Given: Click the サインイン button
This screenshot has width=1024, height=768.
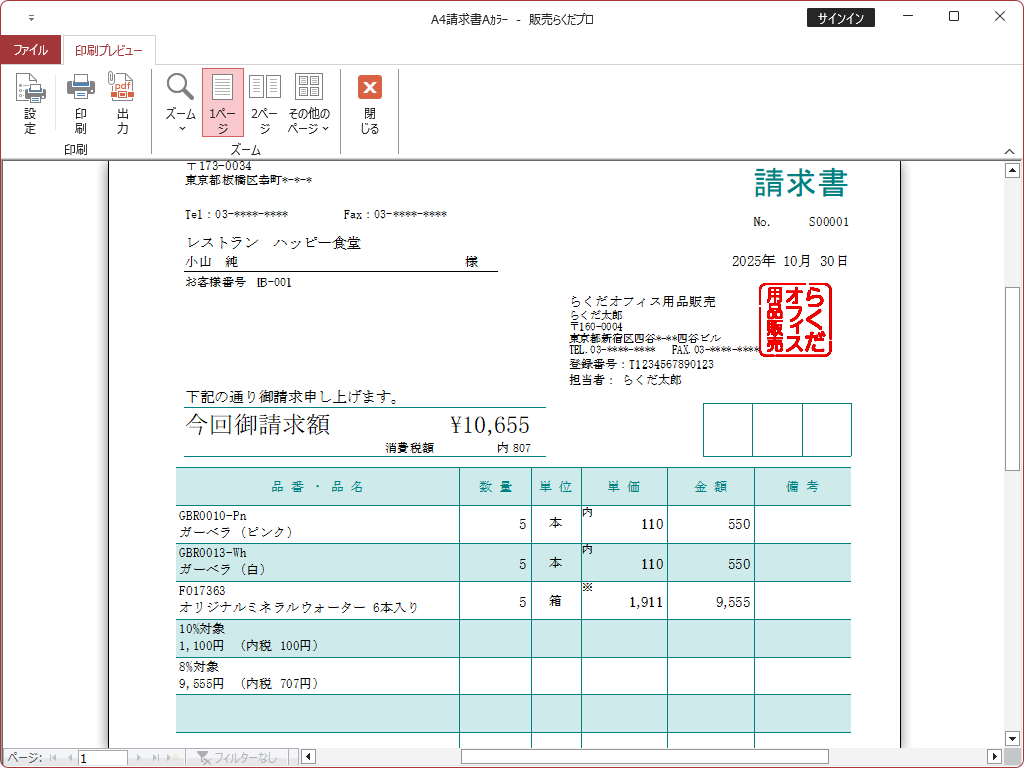Looking at the screenshot, I should coord(840,18).
